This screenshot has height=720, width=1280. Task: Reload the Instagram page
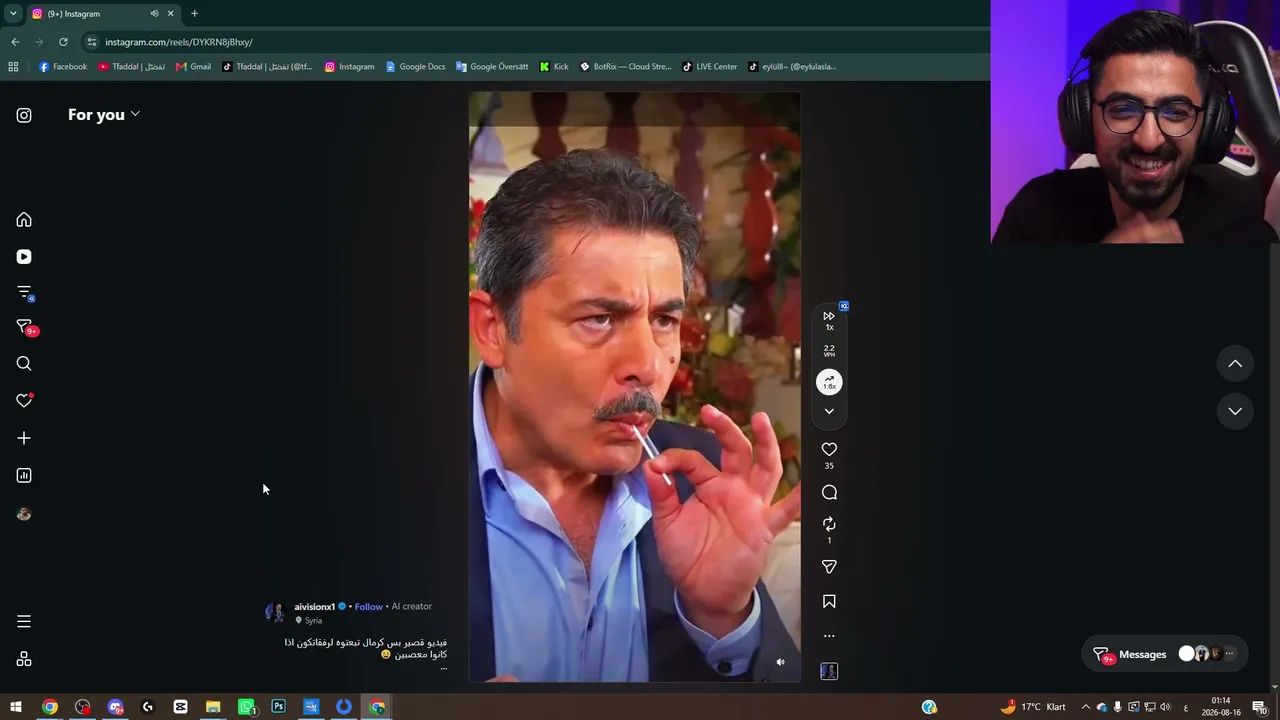pos(63,42)
